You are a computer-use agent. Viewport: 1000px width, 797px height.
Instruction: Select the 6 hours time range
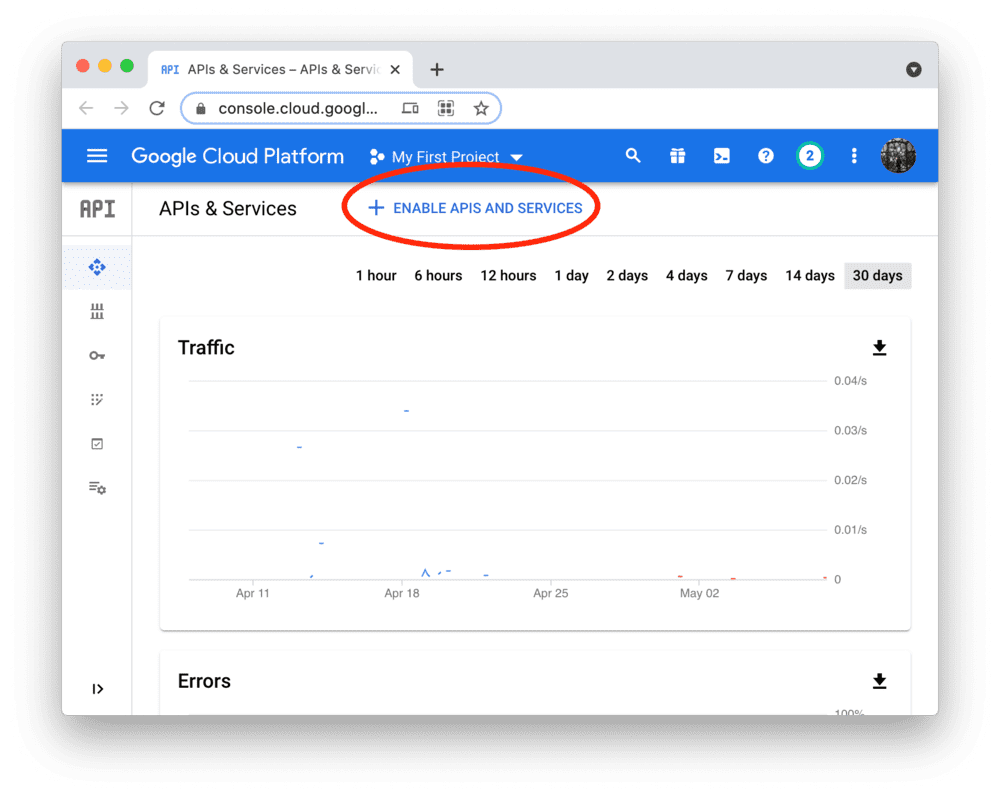438,275
